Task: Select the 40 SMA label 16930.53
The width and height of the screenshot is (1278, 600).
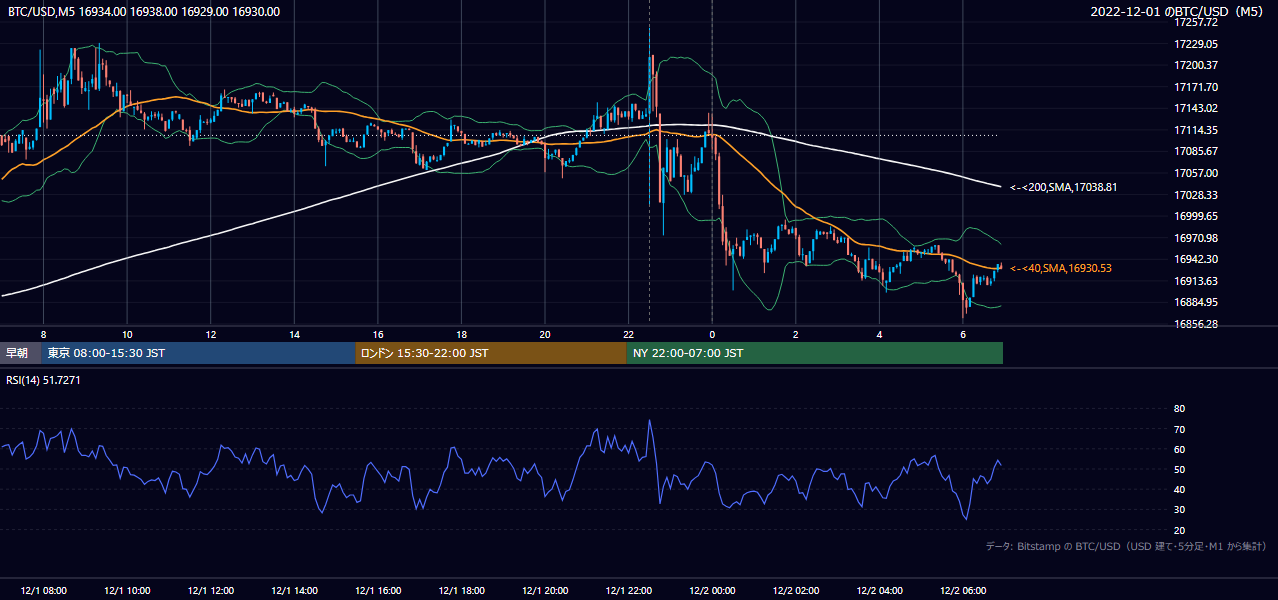Action: (x=1061, y=268)
